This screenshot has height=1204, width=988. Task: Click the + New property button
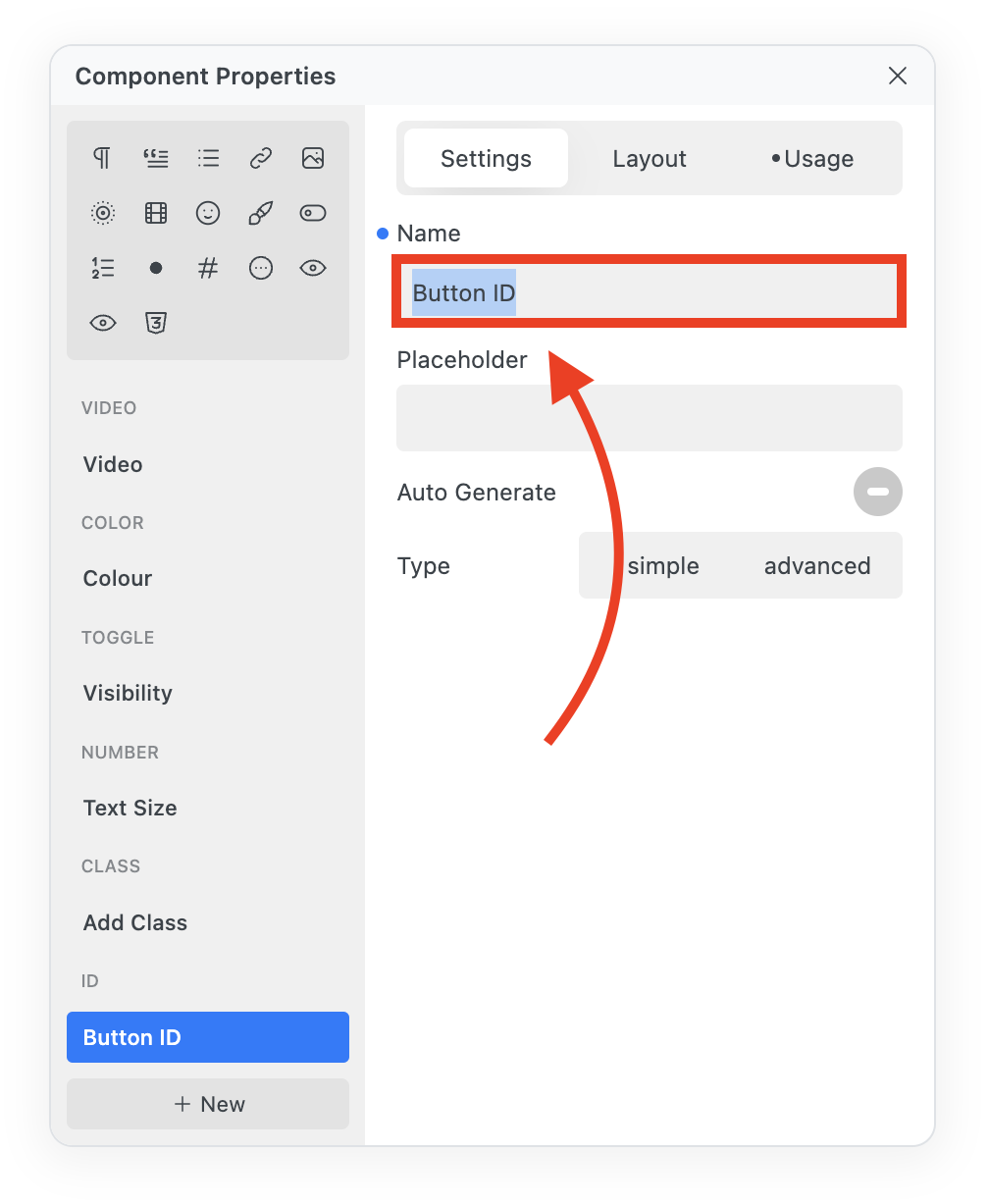[208, 1104]
